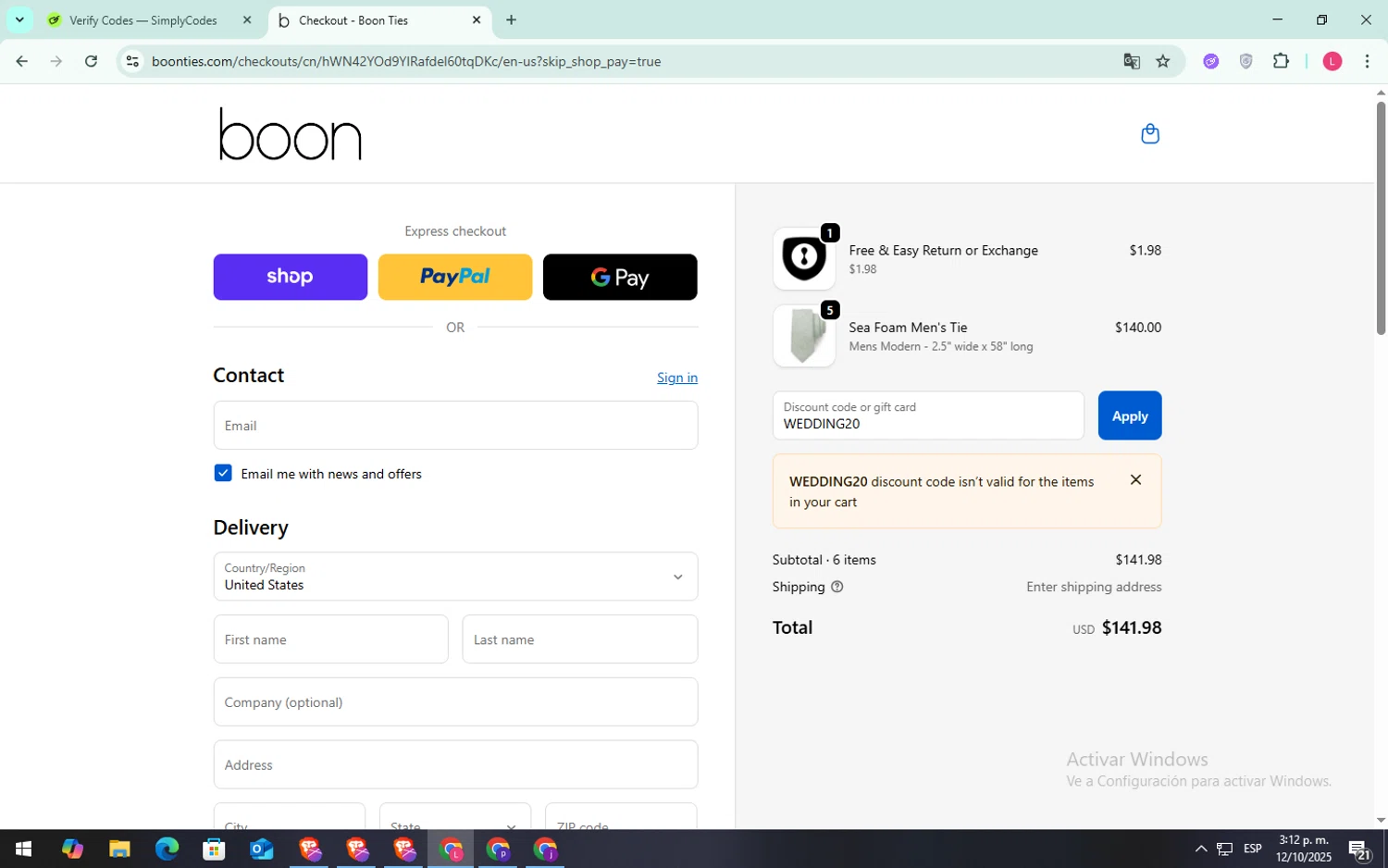Pay with Google Pay express button
The height and width of the screenshot is (868, 1388).
(x=620, y=277)
